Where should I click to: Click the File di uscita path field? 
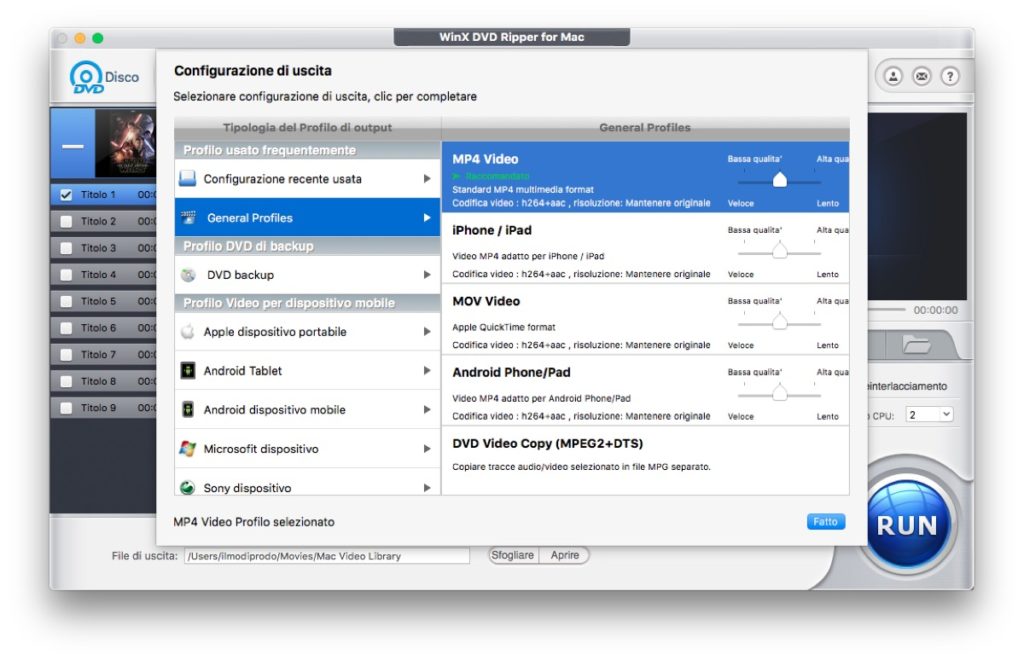pyautogui.click(x=327, y=556)
